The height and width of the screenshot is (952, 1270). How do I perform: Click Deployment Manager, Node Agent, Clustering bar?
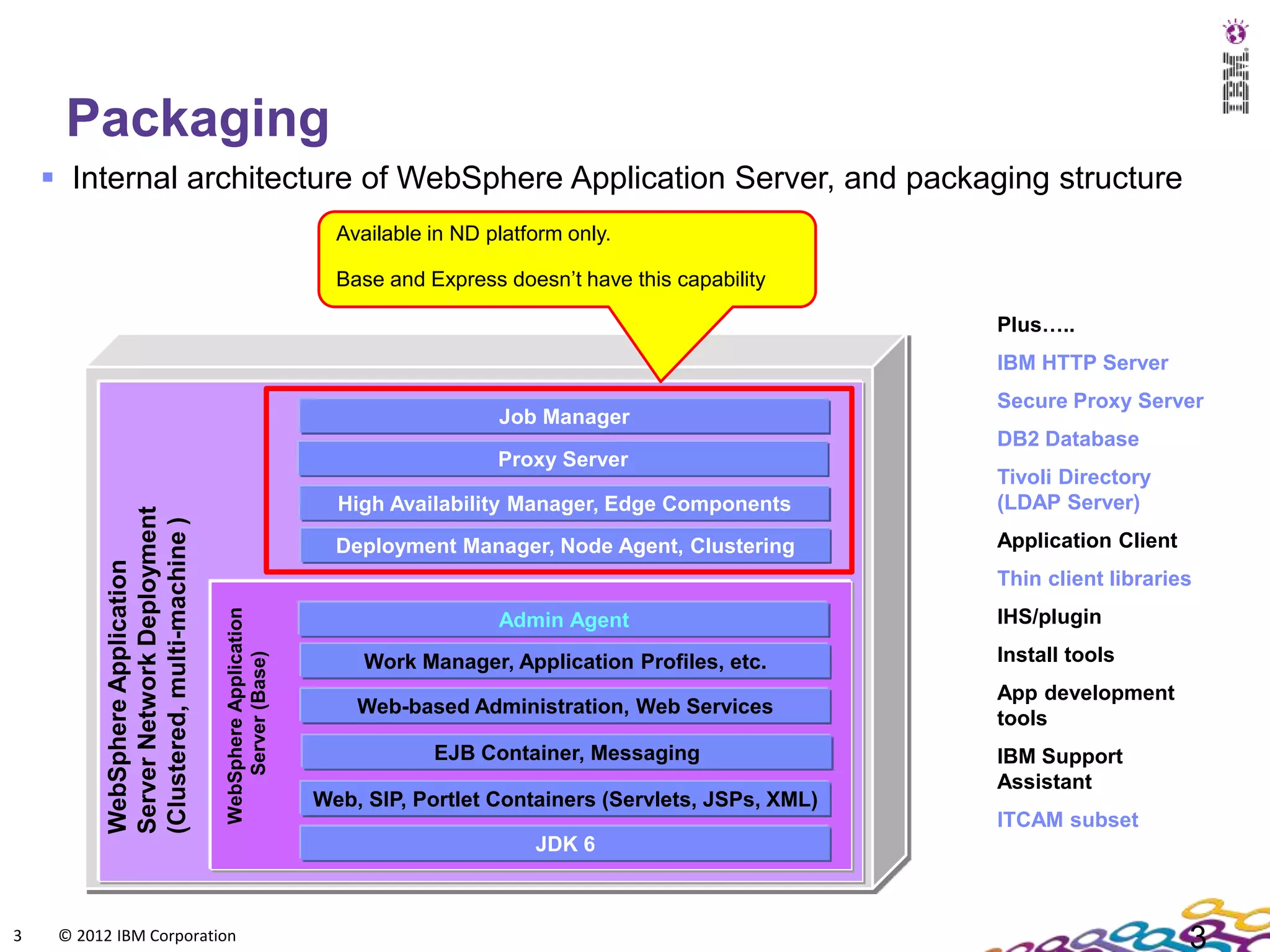(565, 545)
